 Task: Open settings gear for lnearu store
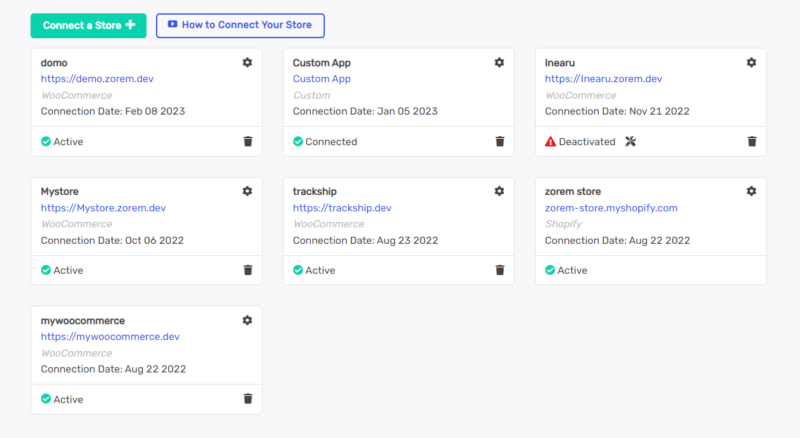pos(752,62)
